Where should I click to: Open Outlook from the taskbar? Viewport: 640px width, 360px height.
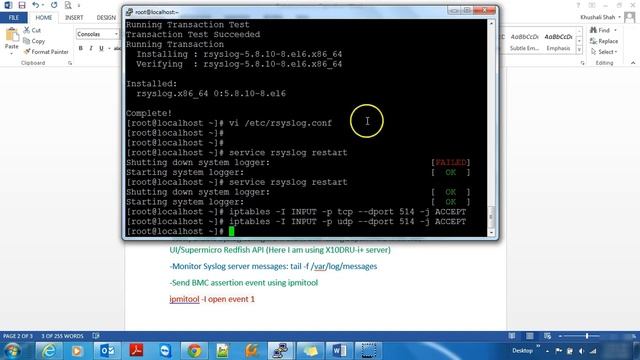coord(107,351)
